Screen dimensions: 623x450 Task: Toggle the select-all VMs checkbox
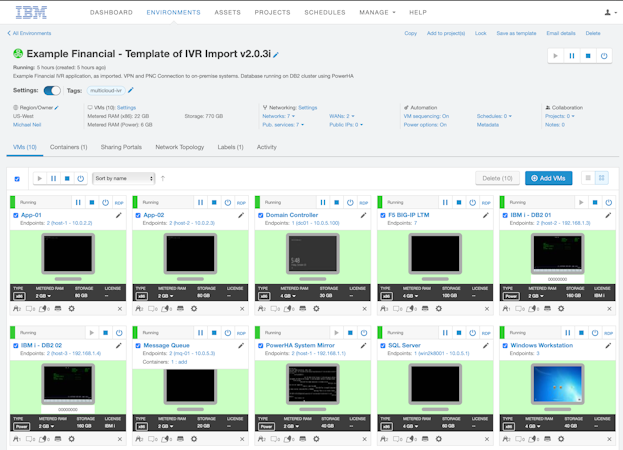click(17, 179)
